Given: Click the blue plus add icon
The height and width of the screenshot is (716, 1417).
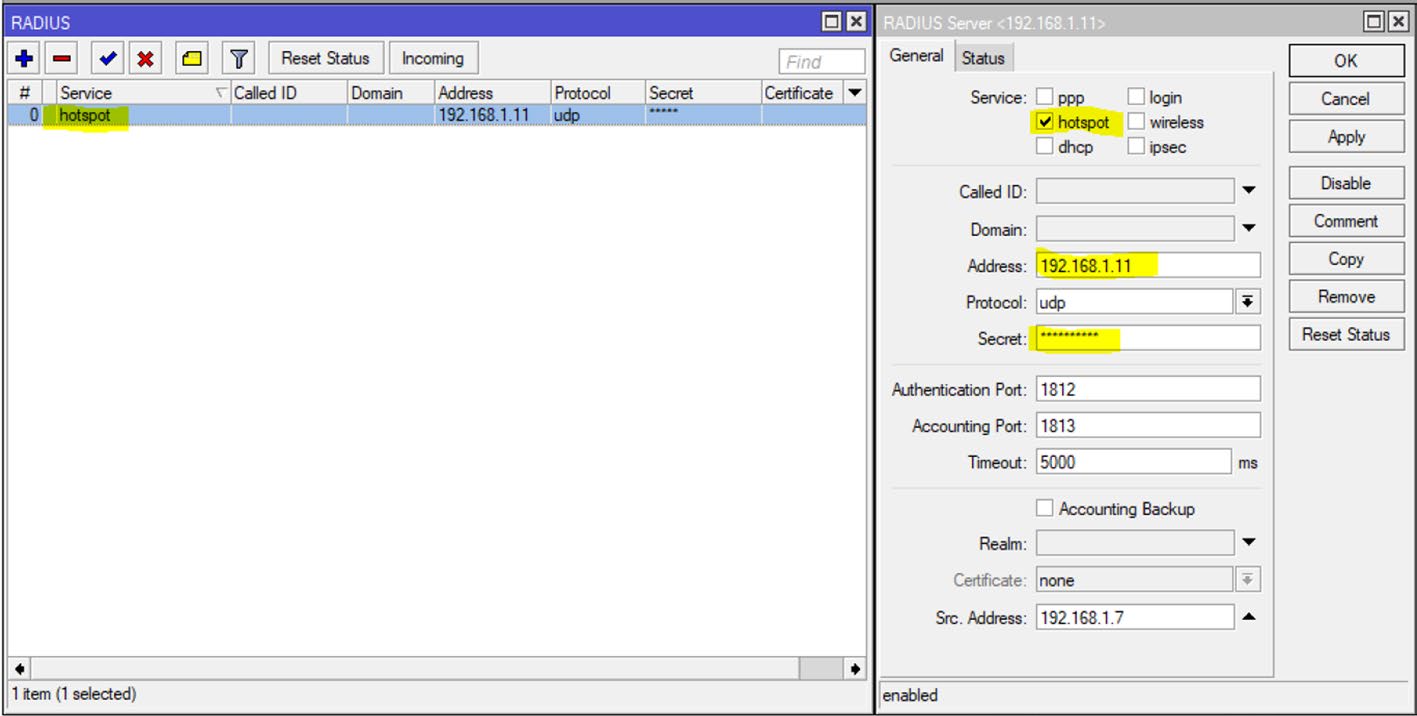Looking at the screenshot, I should coord(24,59).
